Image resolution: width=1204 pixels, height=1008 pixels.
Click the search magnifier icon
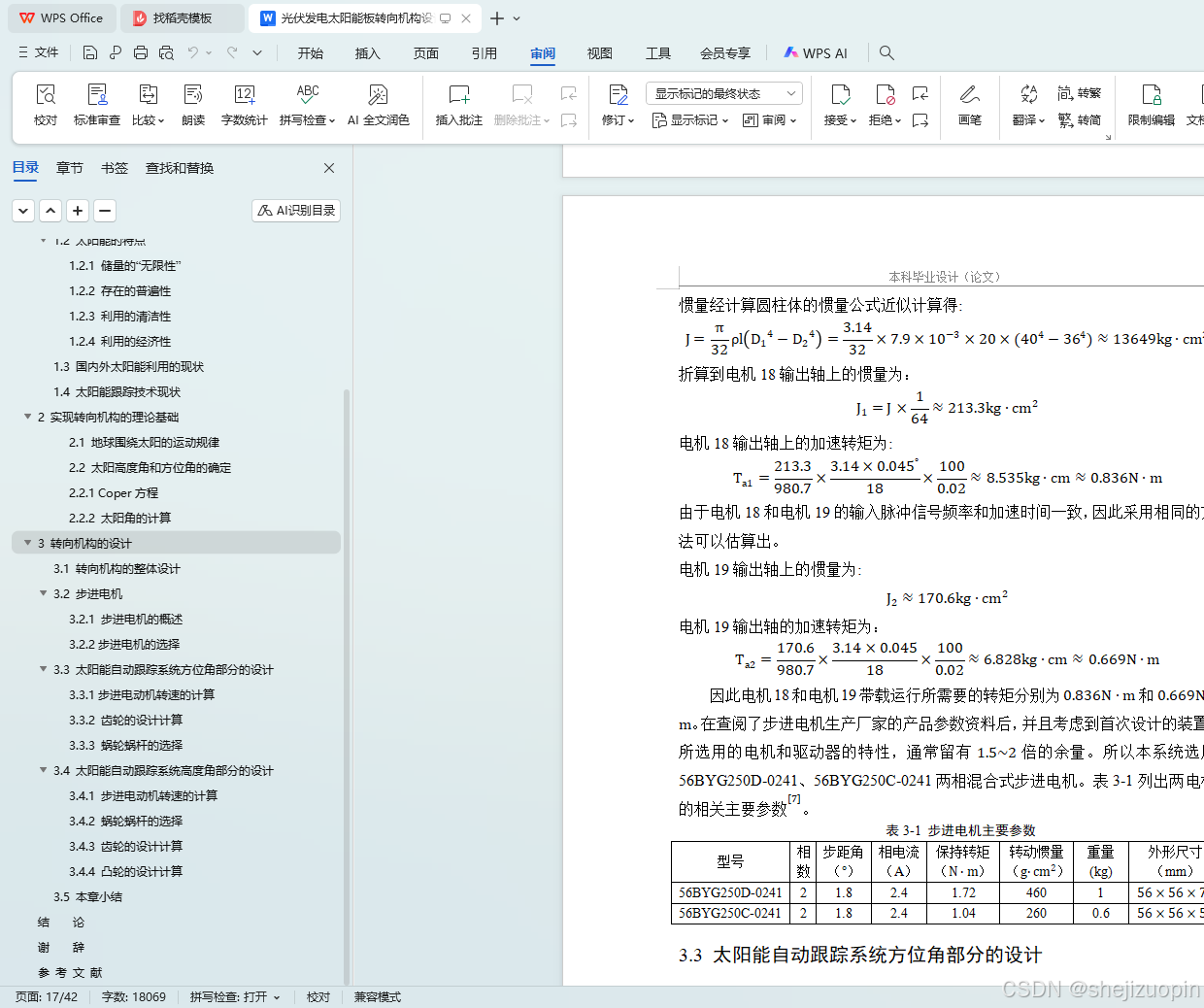click(886, 52)
